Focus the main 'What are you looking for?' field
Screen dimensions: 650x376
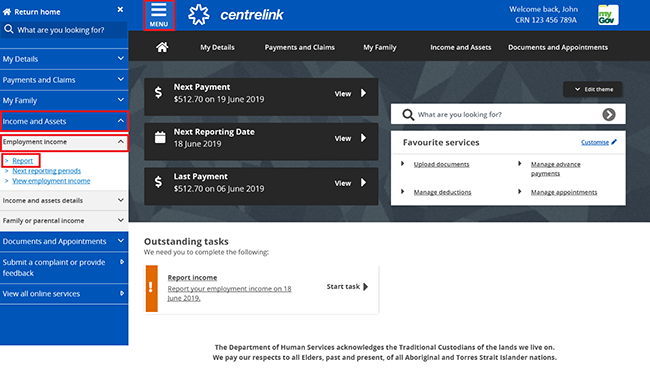pos(508,114)
